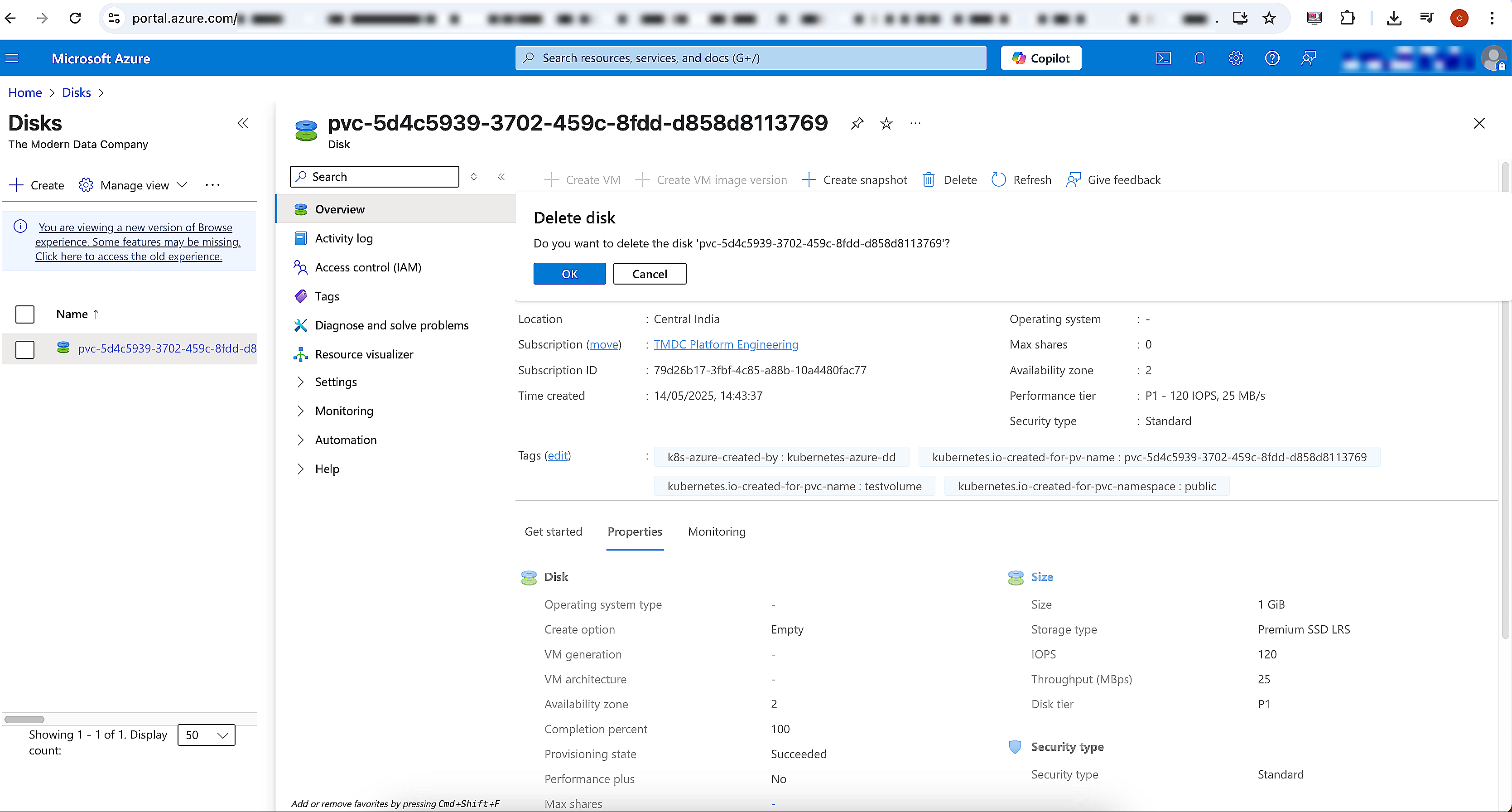Expand the Help menu group

tap(317, 469)
